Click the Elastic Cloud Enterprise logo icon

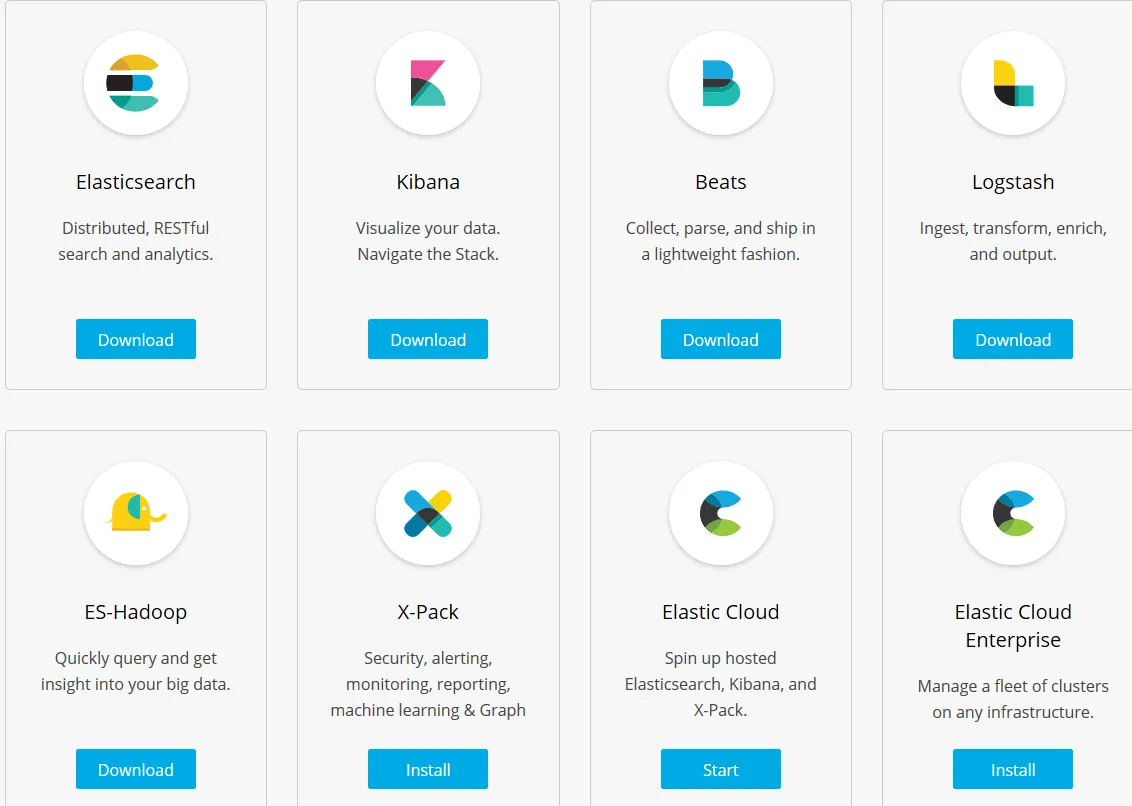click(1013, 513)
